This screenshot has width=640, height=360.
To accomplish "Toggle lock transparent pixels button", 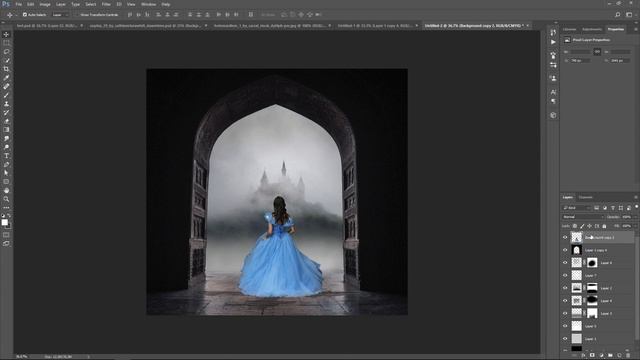I will coord(575,226).
